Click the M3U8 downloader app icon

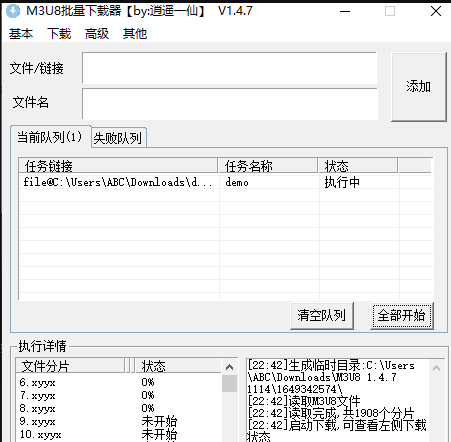point(13,11)
